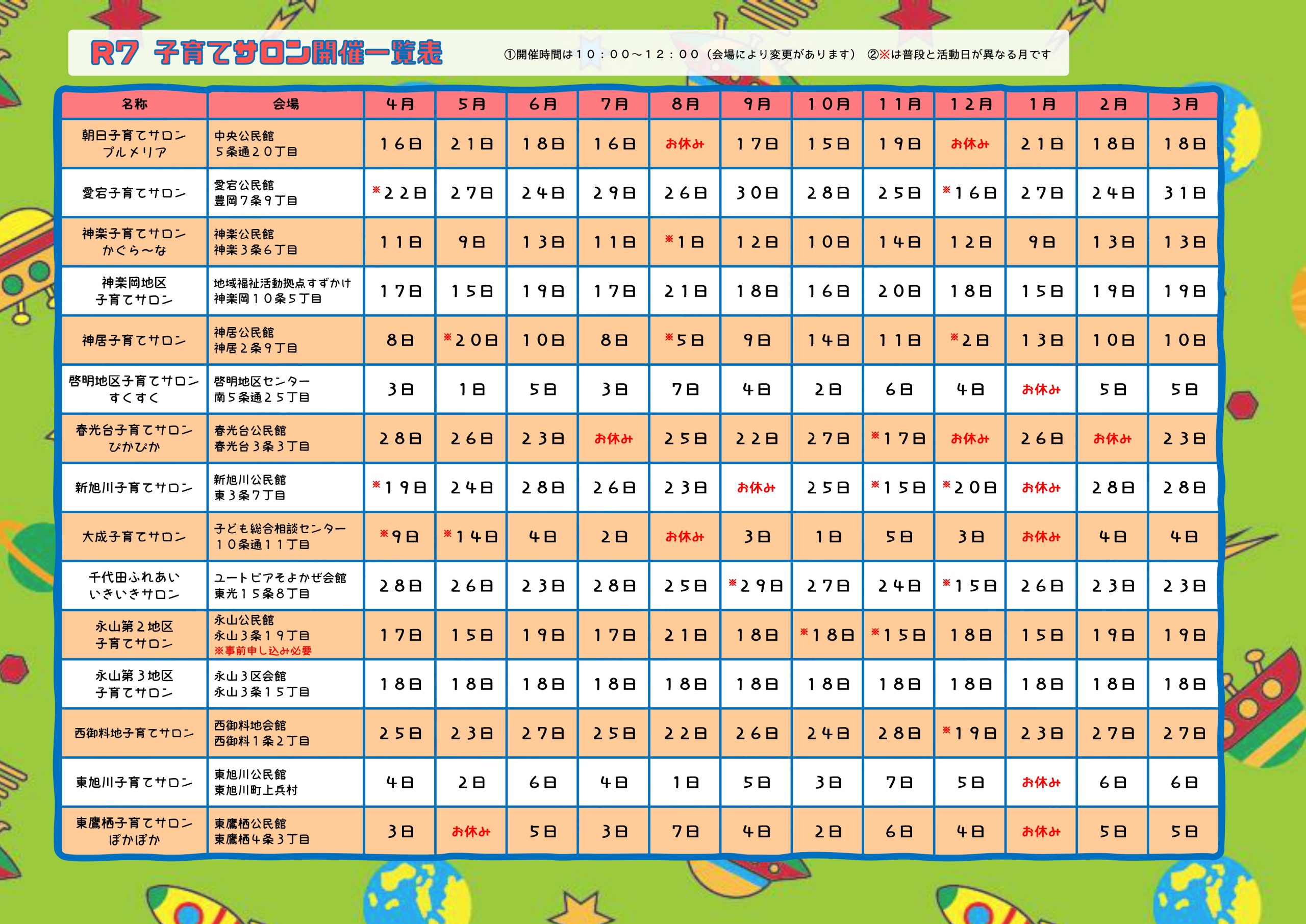Screen dimensions: 1306x924
Task: Click '神居子育てサロン' row name
Action: pos(134,340)
